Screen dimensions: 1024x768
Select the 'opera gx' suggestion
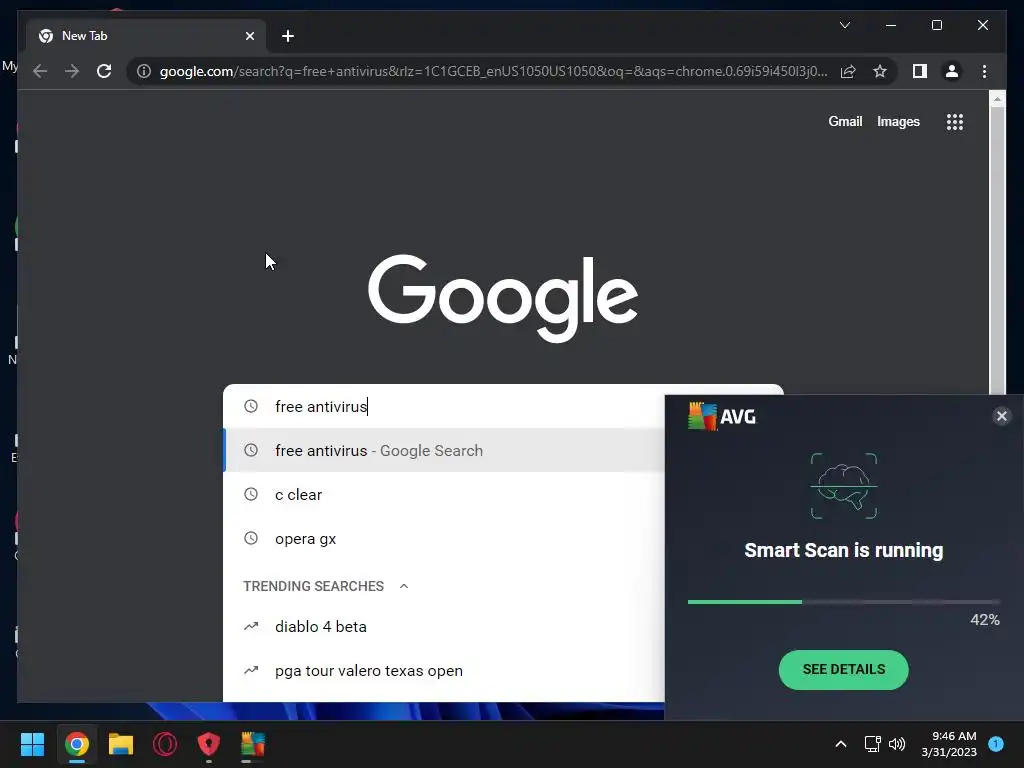[x=444, y=539]
